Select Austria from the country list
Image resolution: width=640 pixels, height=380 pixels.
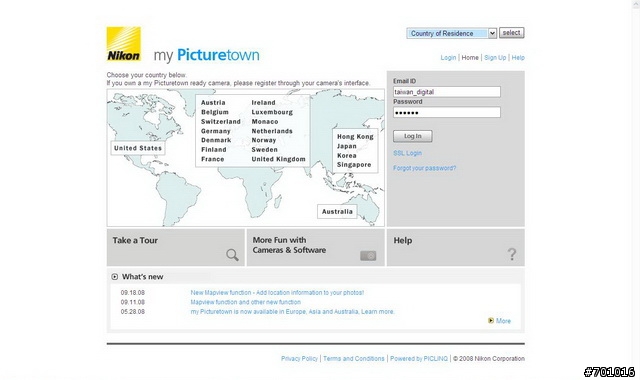(x=213, y=102)
